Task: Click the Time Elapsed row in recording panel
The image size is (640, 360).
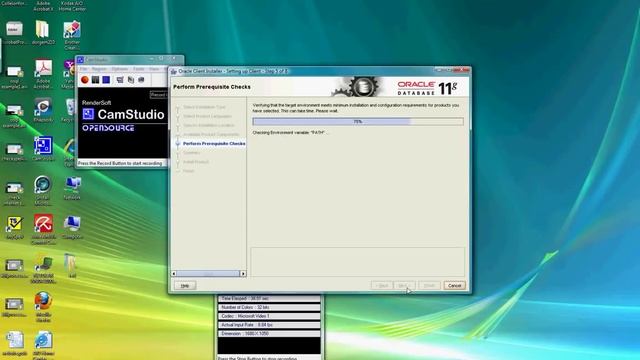Action: click(269, 299)
